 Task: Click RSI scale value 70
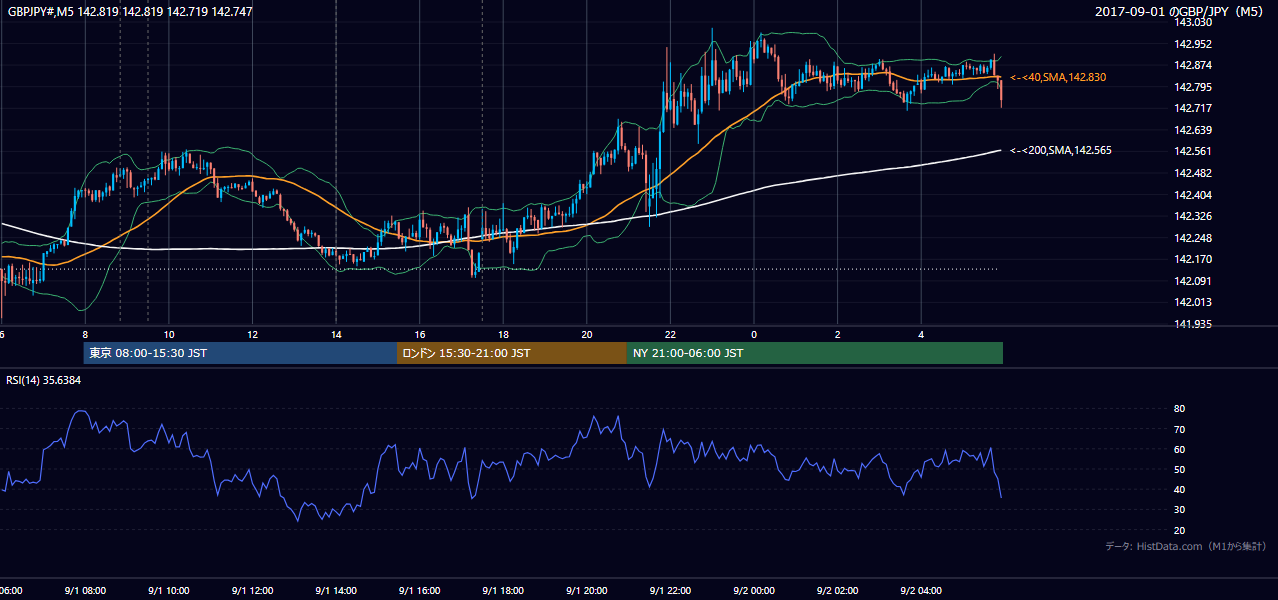(1179, 429)
